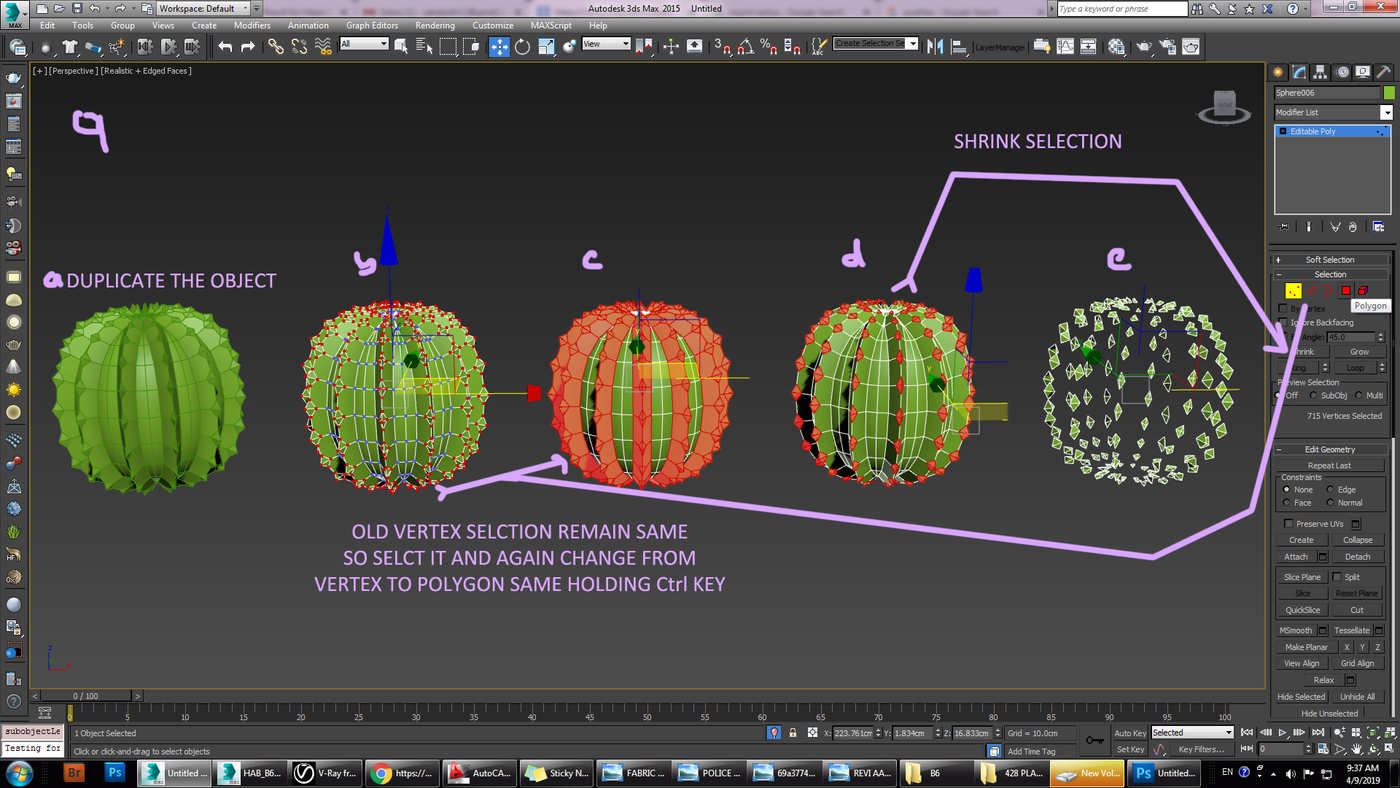This screenshot has width=1400, height=788.
Task: Select Element sub-object level
Action: tap(1362, 290)
